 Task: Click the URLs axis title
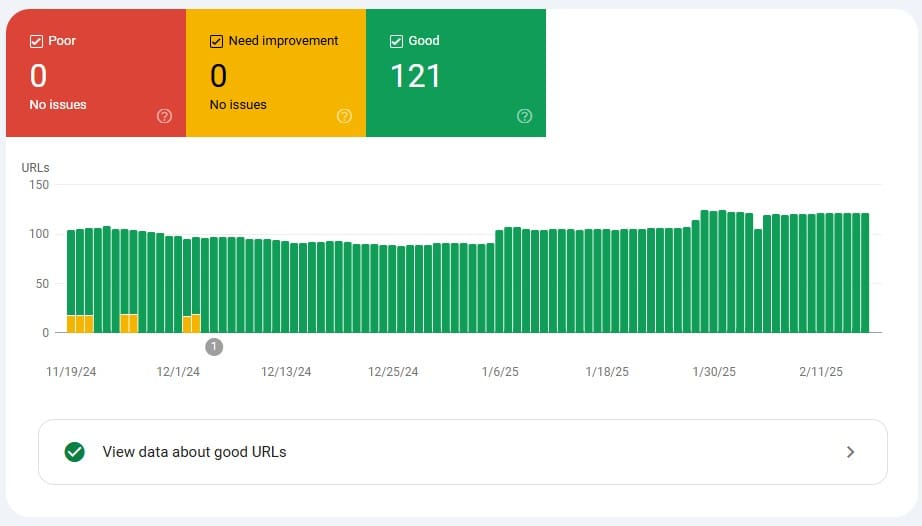tap(35, 167)
